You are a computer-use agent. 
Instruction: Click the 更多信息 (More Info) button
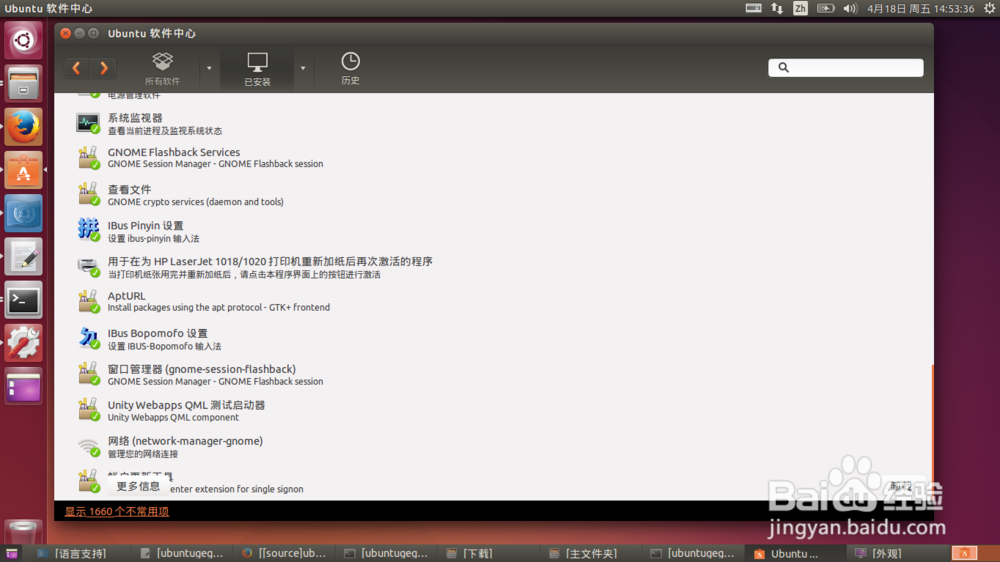(x=138, y=486)
